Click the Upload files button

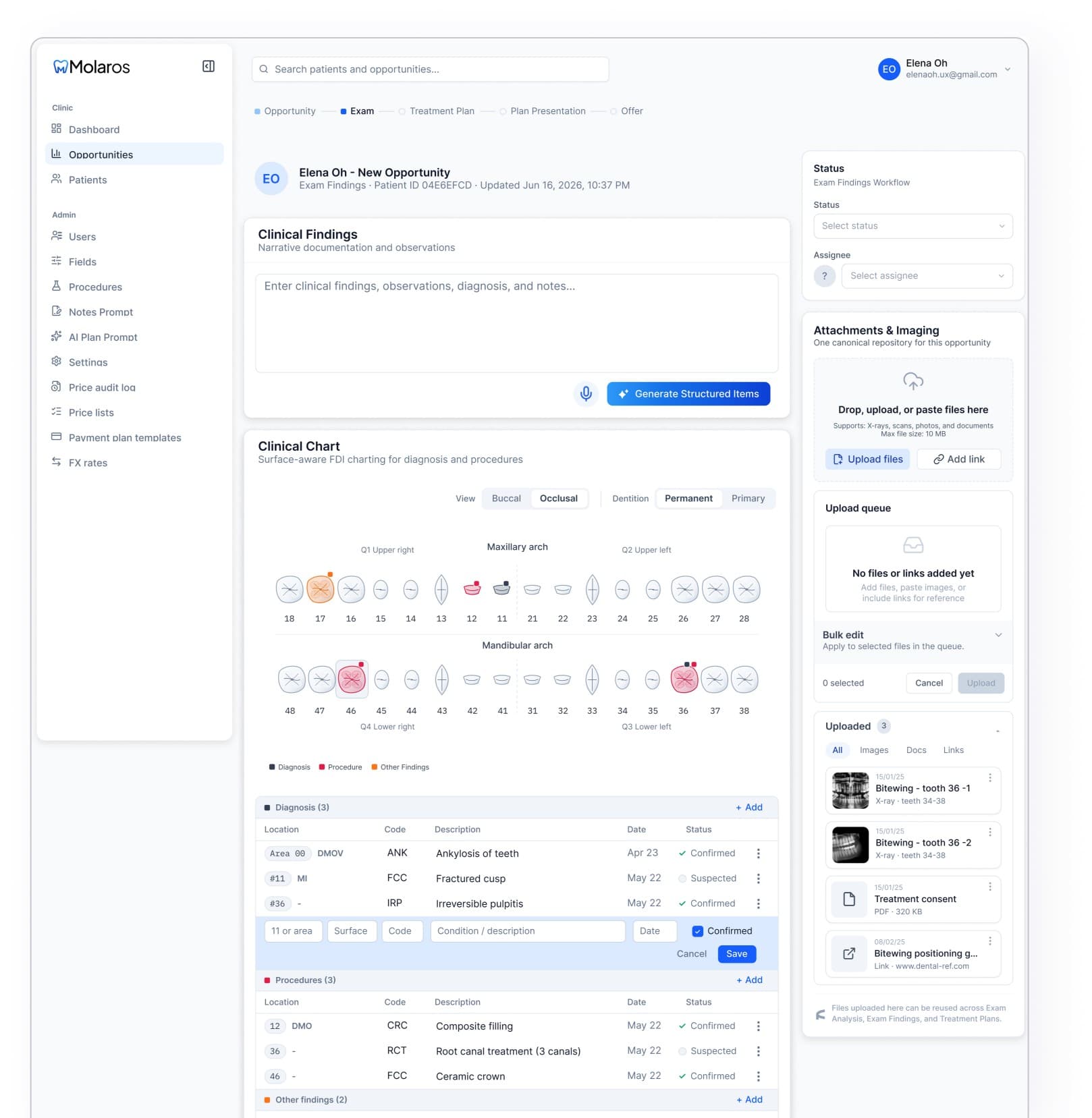867,459
